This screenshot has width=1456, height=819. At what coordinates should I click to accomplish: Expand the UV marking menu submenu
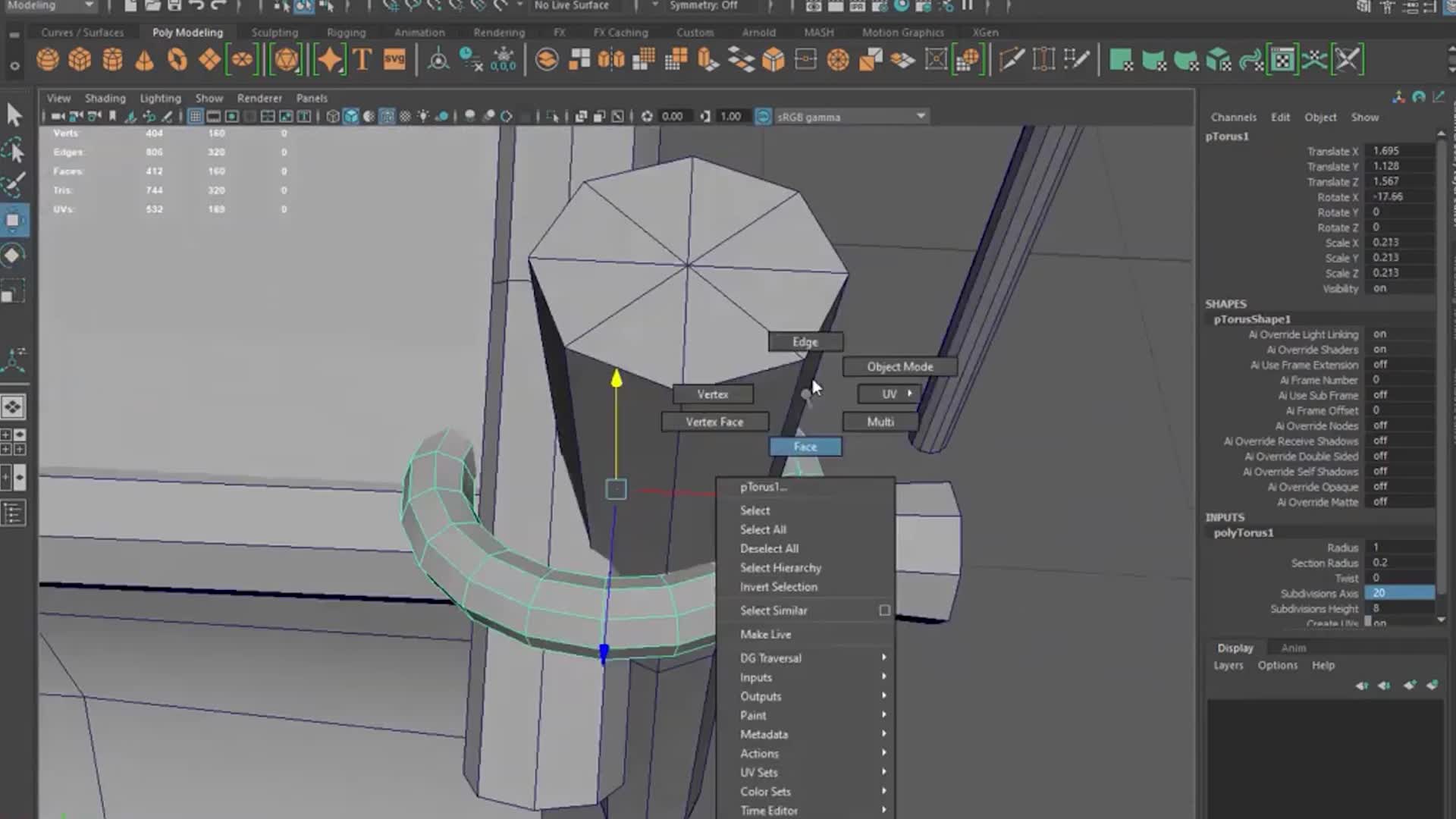pyautogui.click(x=890, y=394)
